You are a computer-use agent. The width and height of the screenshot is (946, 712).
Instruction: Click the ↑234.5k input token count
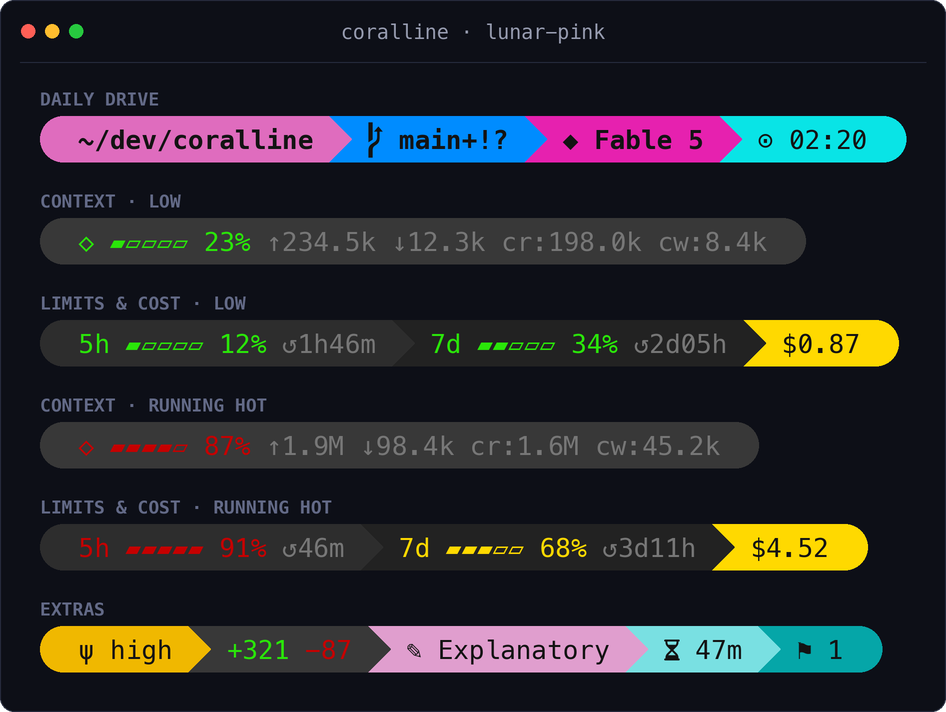tap(322, 243)
